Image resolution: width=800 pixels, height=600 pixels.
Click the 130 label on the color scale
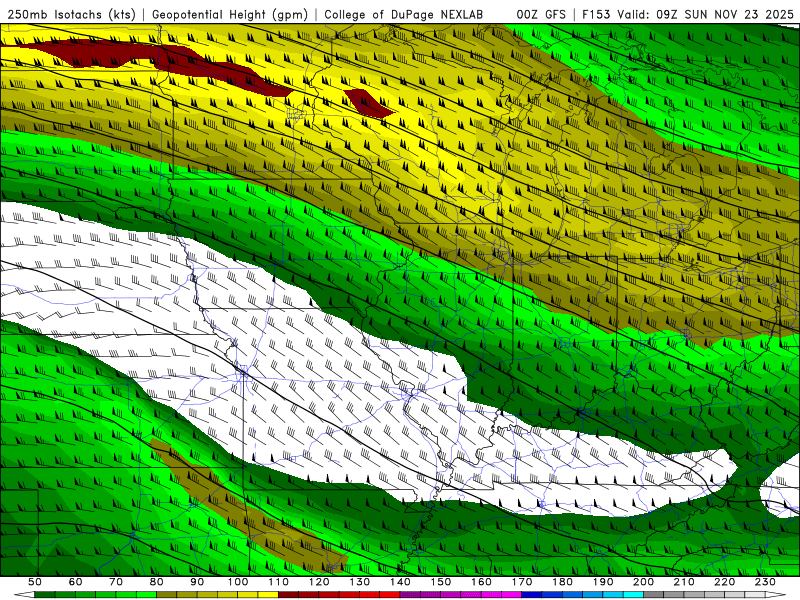point(359,582)
